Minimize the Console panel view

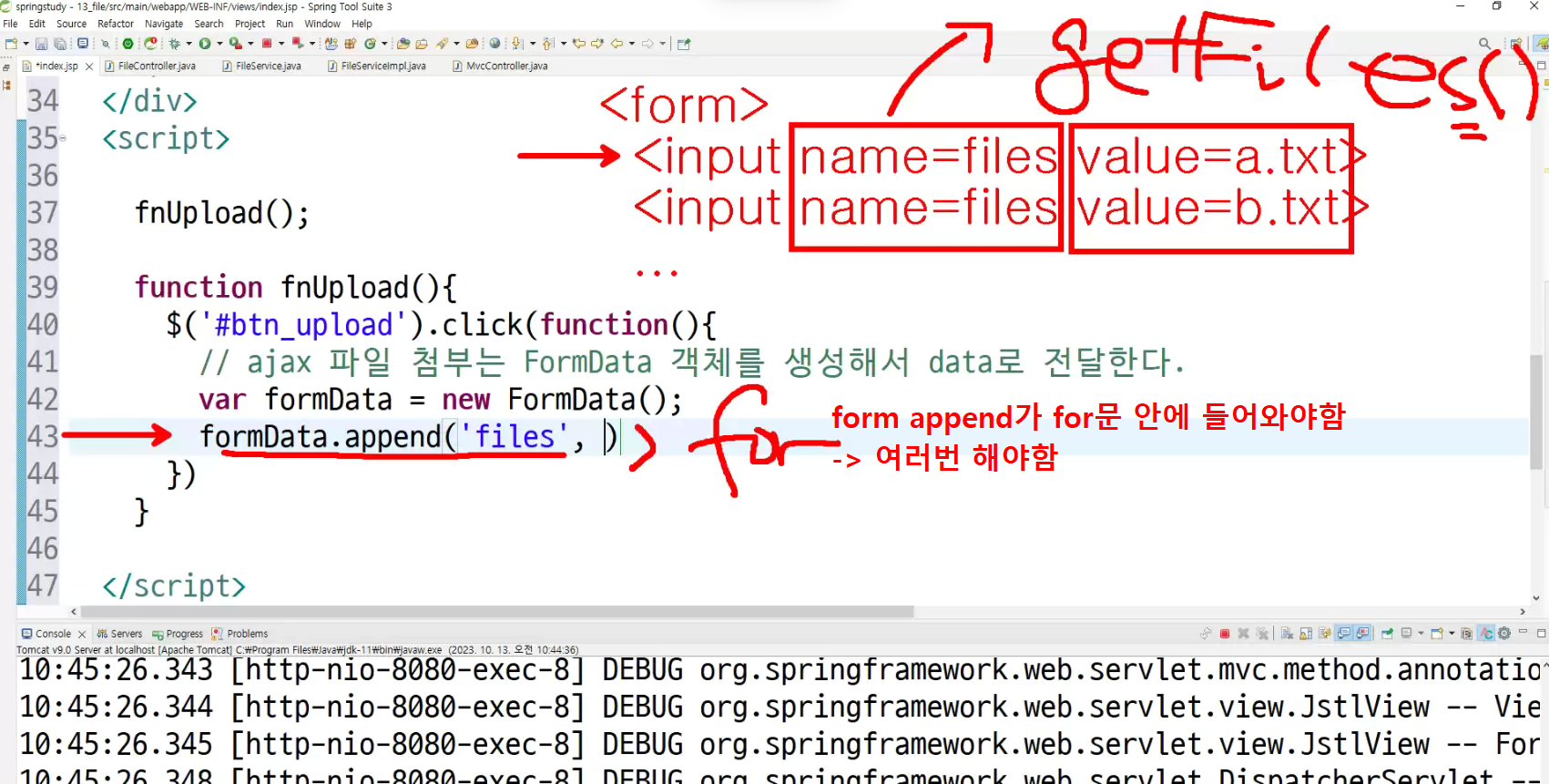point(1523,632)
